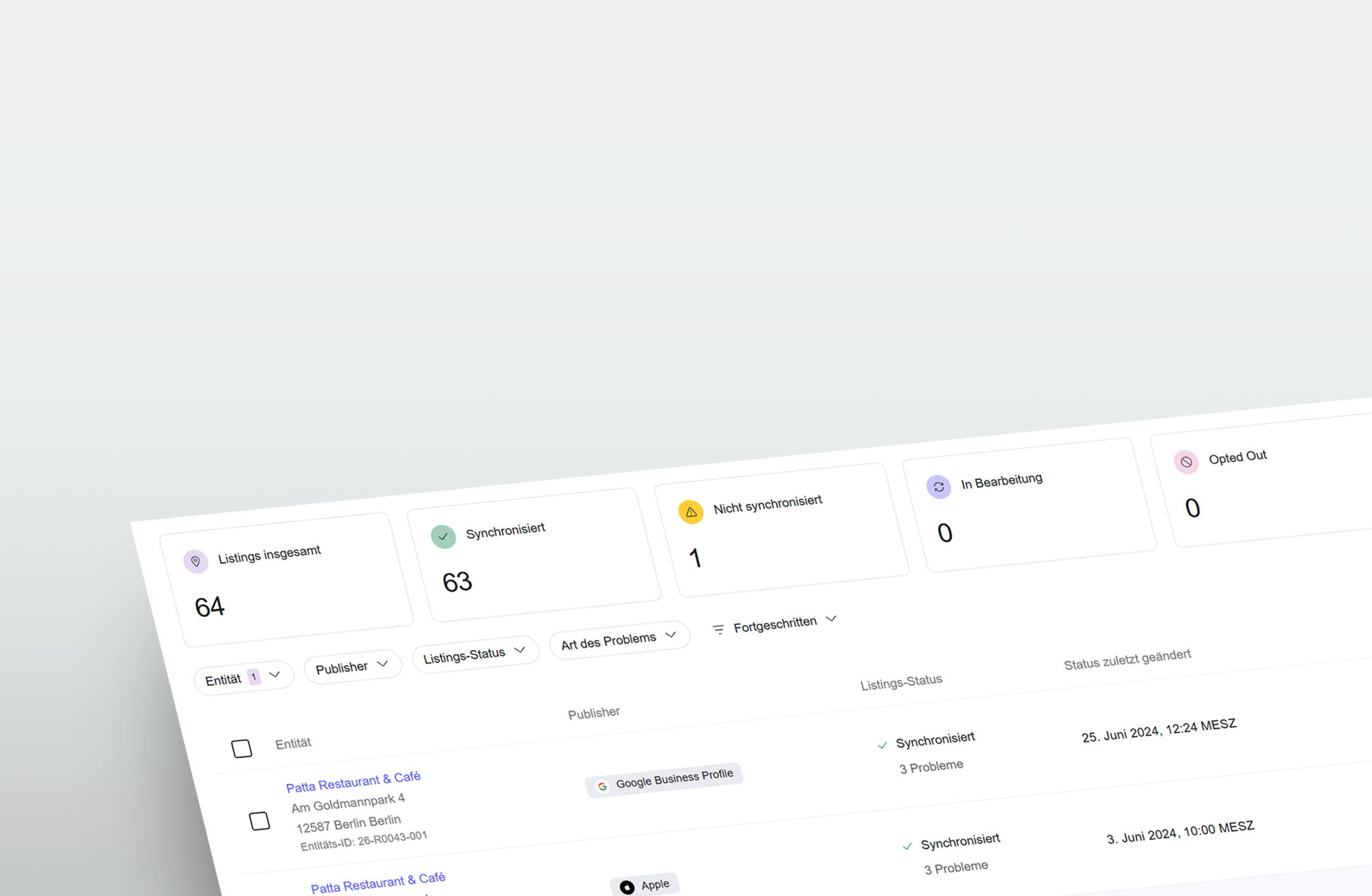Select the Listings insgesamt 64 card
The image size is (1372, 896).
coord(287,580)
